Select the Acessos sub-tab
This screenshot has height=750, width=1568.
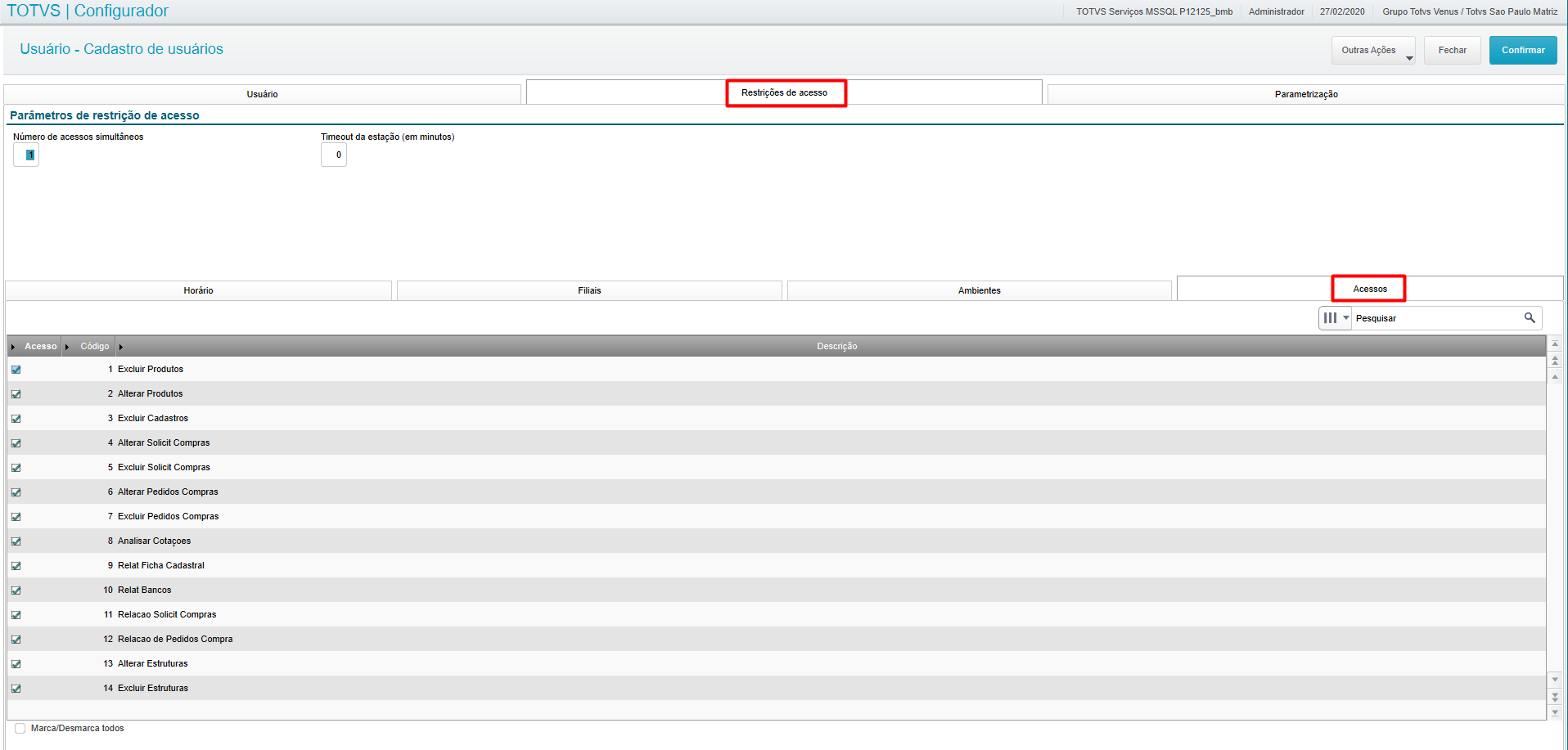point(1370,289)
